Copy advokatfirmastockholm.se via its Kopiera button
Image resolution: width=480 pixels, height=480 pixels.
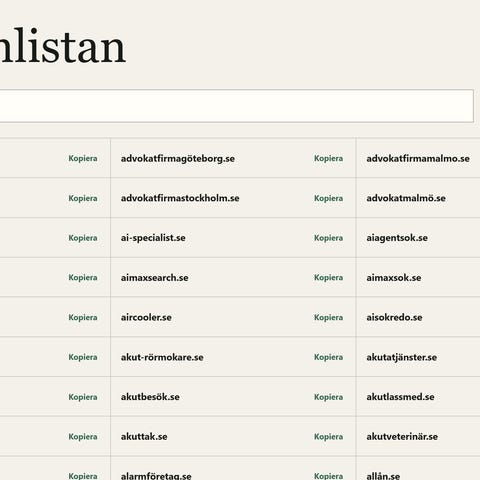pyautogui.click(x=328, y=198)
